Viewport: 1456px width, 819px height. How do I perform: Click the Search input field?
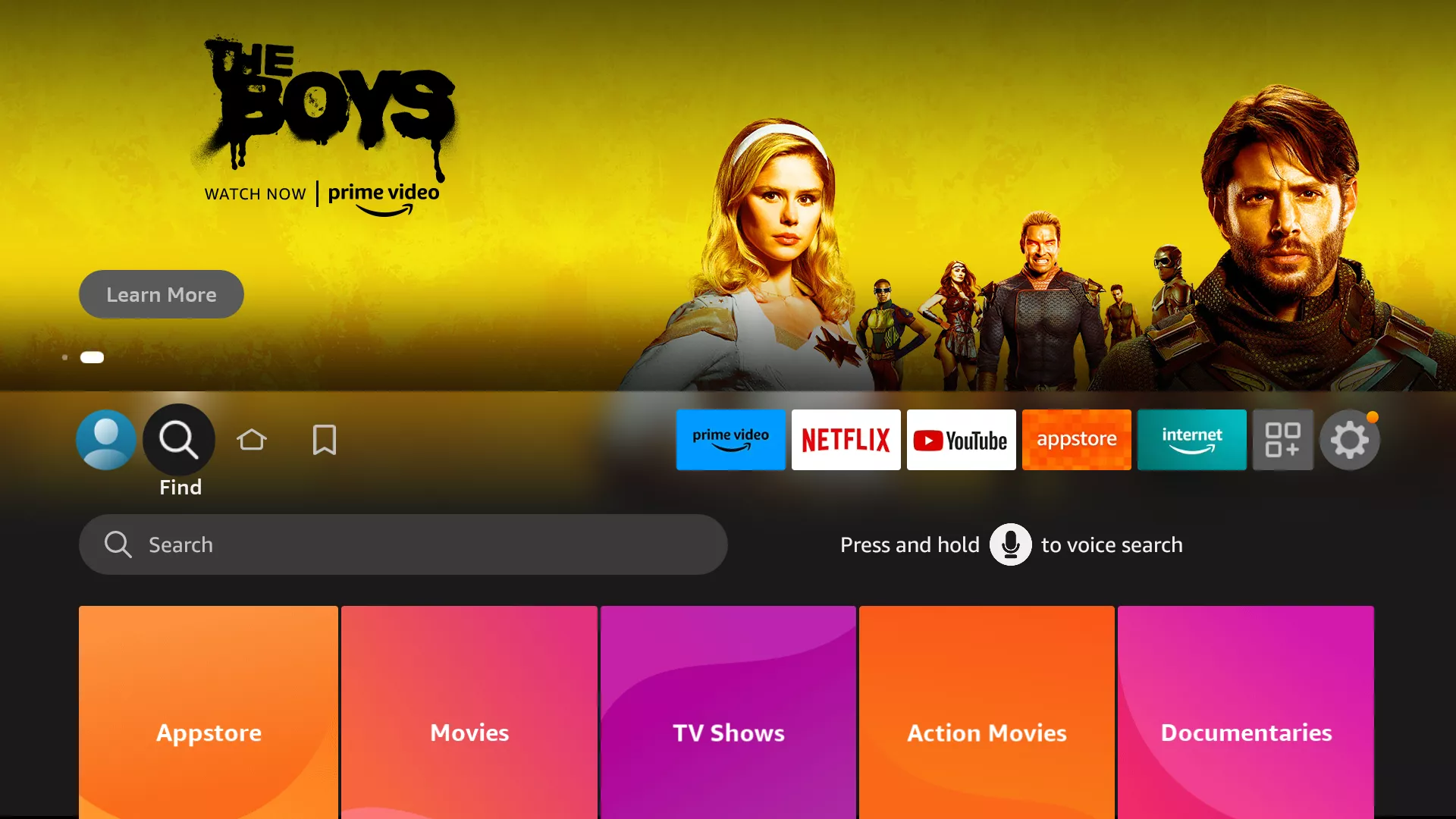(404, 544)
